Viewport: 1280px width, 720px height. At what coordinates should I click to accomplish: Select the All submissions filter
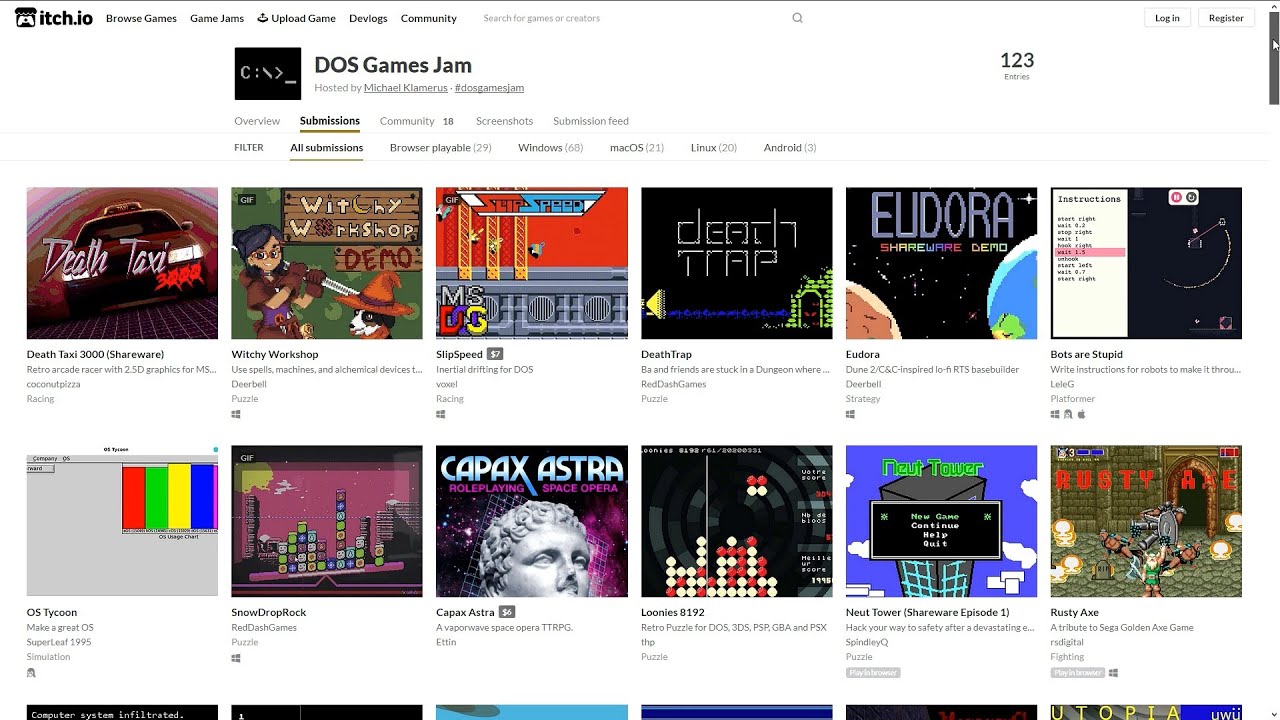pos(327,148)
